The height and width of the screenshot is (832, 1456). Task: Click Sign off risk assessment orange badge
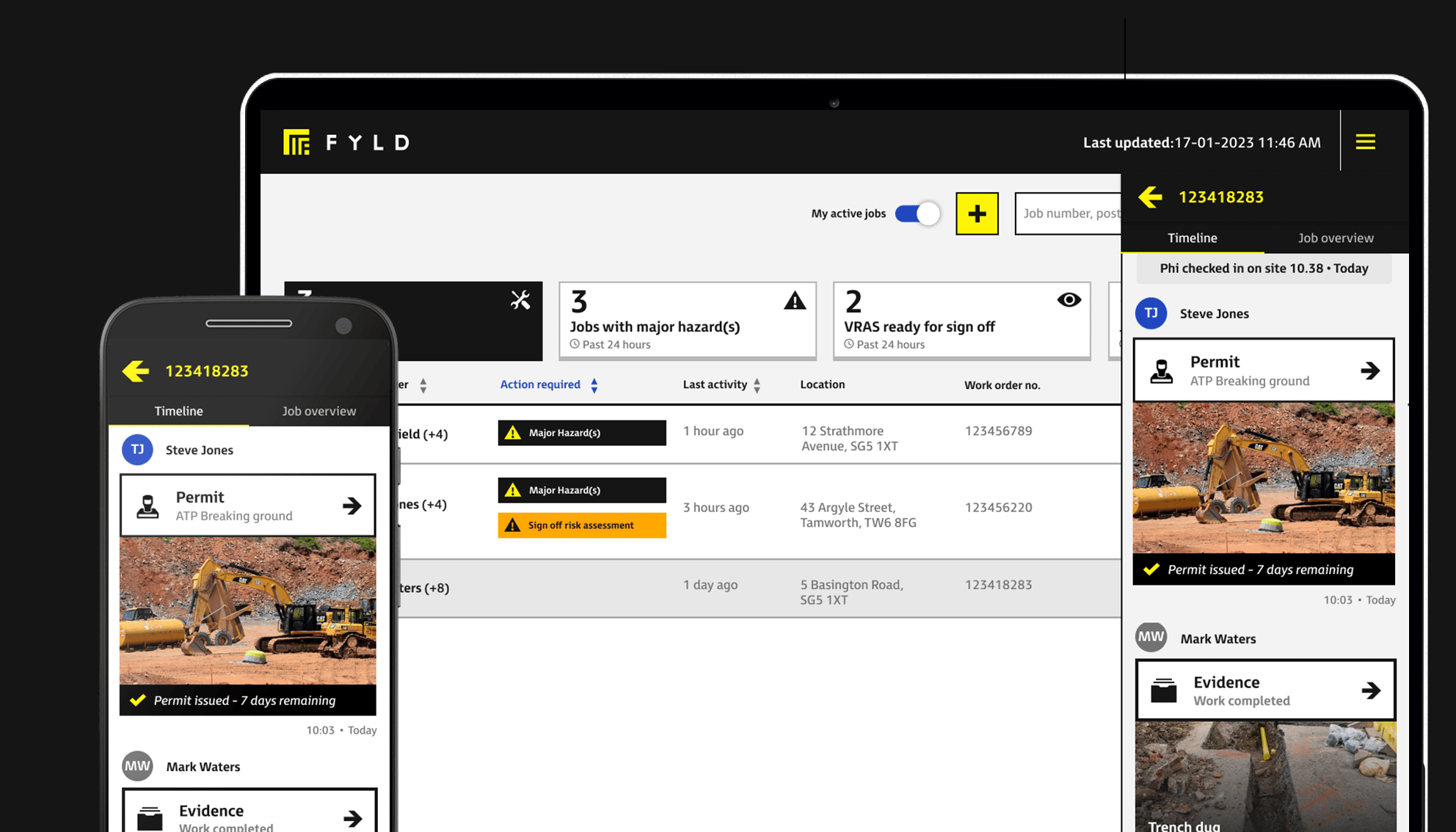click(581, 525)
